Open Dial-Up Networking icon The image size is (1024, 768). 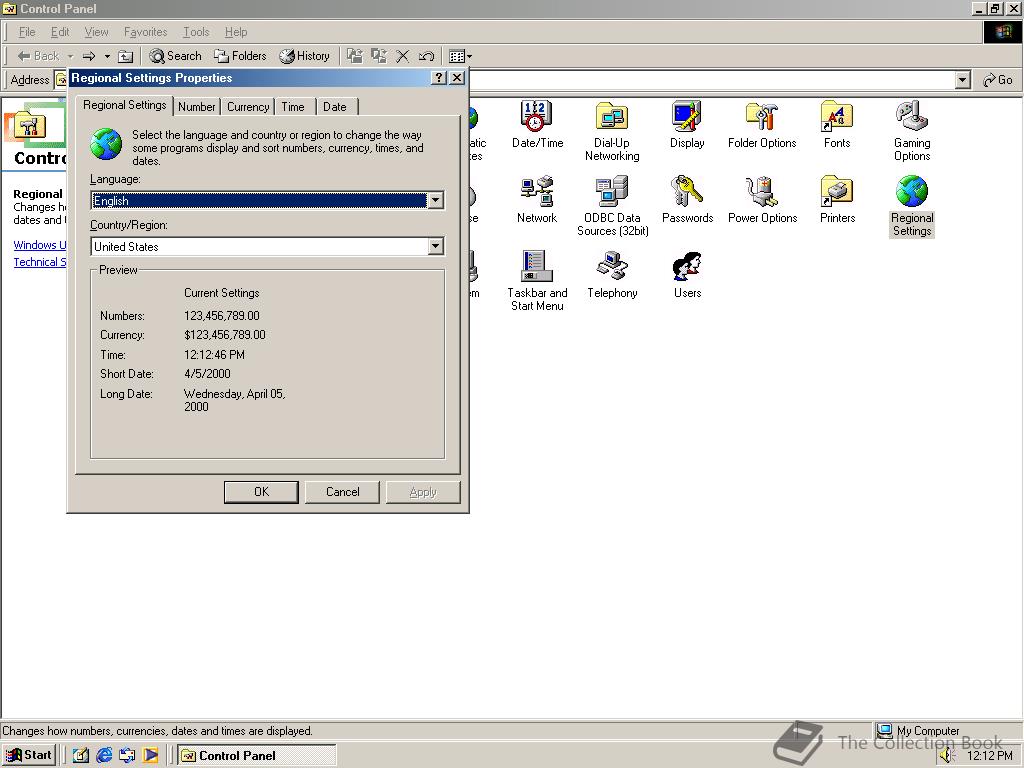click(612, 131)
